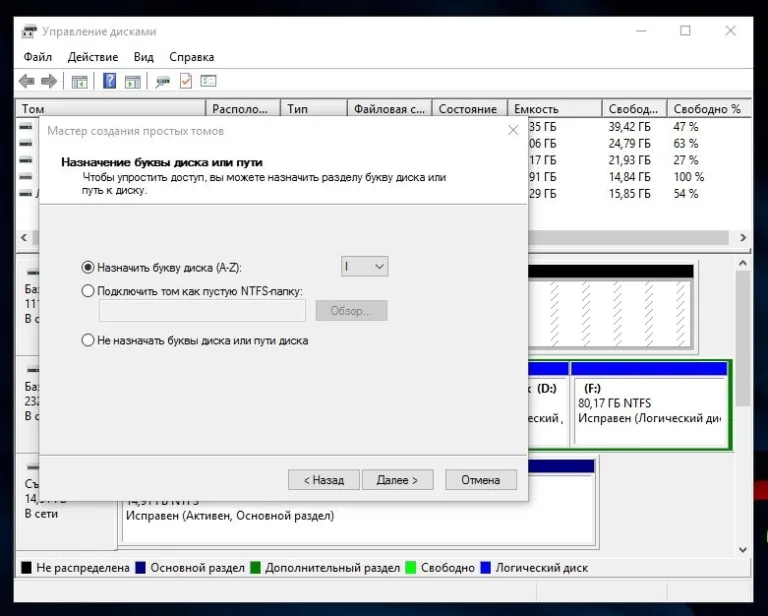Click the green 'Дополнительный раздел' legend swatch
Image resolution: width=768 pixels, height=616 pixels.
point(255,568)
